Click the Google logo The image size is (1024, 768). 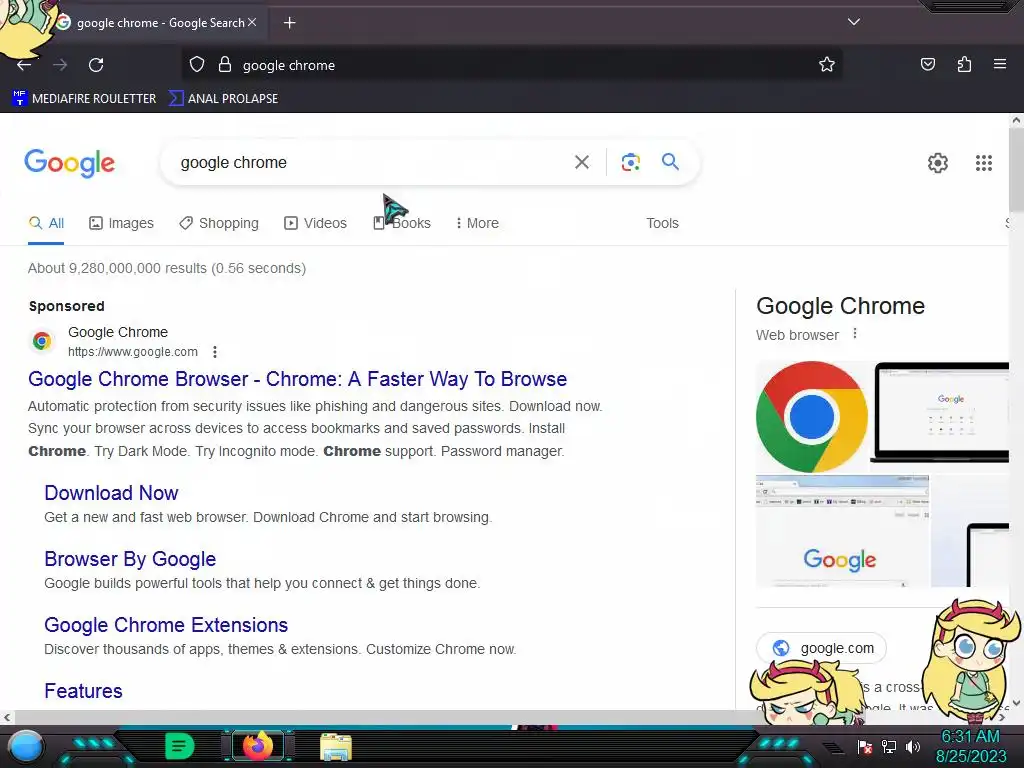pos(70,163)
